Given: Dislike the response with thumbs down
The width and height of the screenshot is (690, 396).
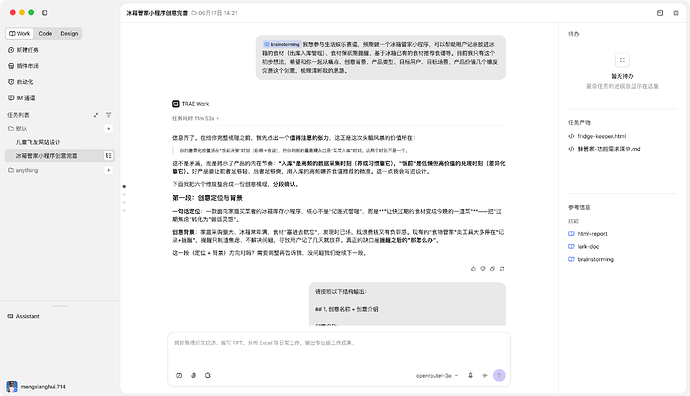Looking at the screenshot, I should pos(483,268).
